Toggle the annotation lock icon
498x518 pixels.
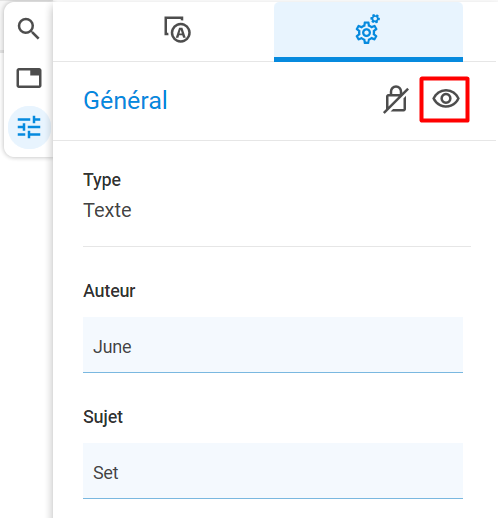coord(396,100)
